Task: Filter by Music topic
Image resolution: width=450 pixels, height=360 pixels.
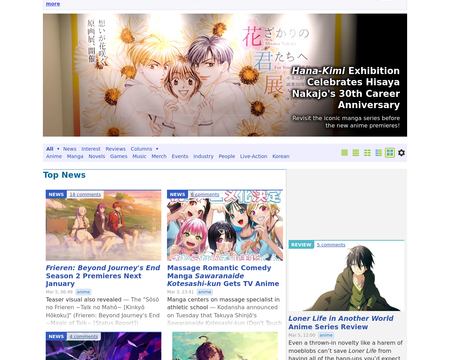Action: point(139,156)
